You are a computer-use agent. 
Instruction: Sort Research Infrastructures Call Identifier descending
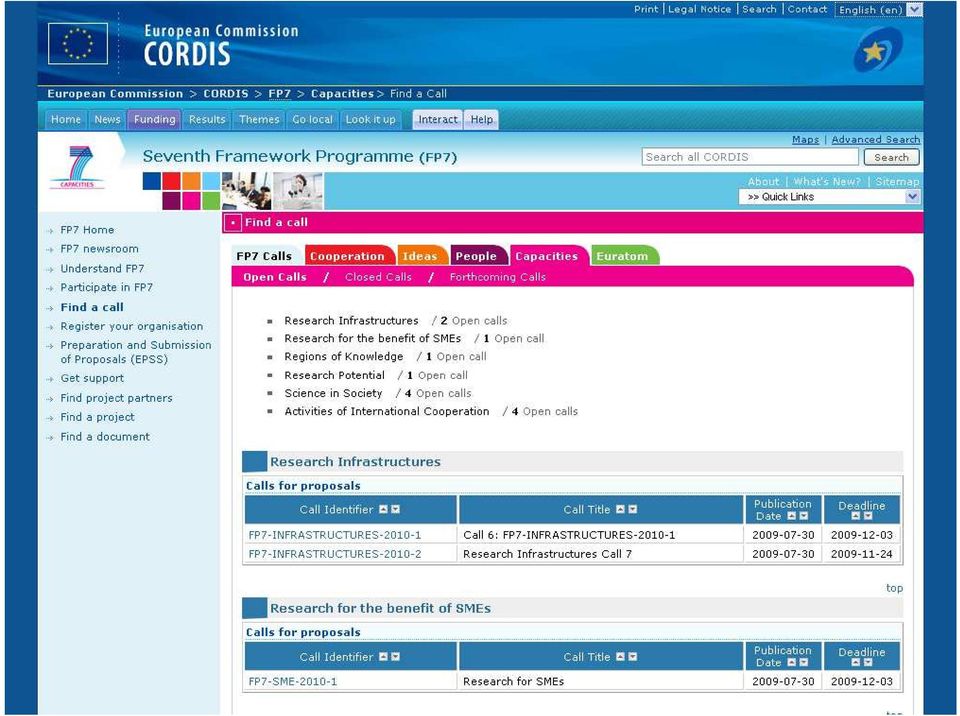point(396,509)
